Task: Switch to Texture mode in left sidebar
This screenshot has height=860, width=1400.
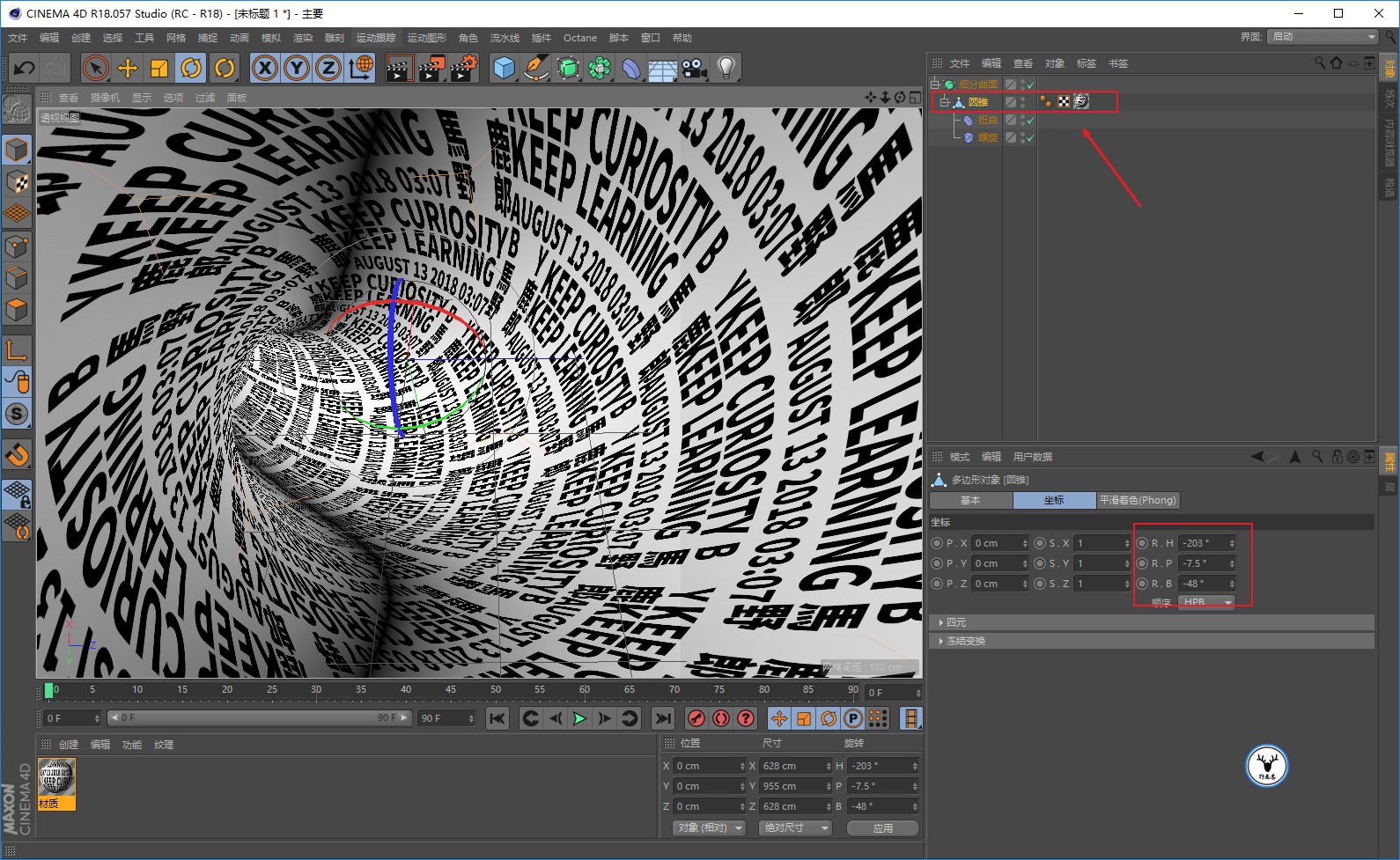Action: coord(17,182)
